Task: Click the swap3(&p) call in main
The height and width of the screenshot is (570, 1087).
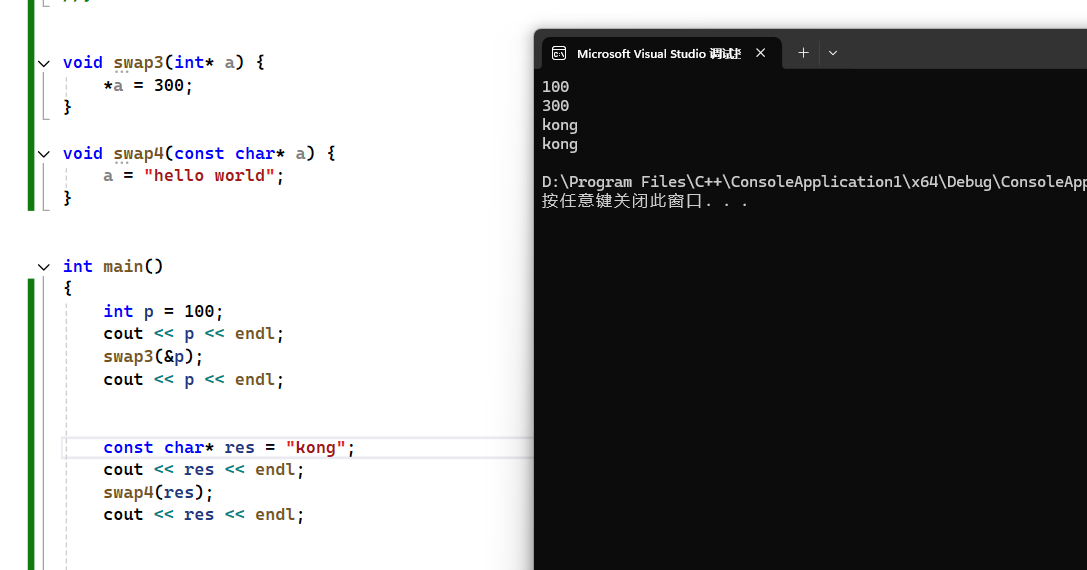Action: 152,357
